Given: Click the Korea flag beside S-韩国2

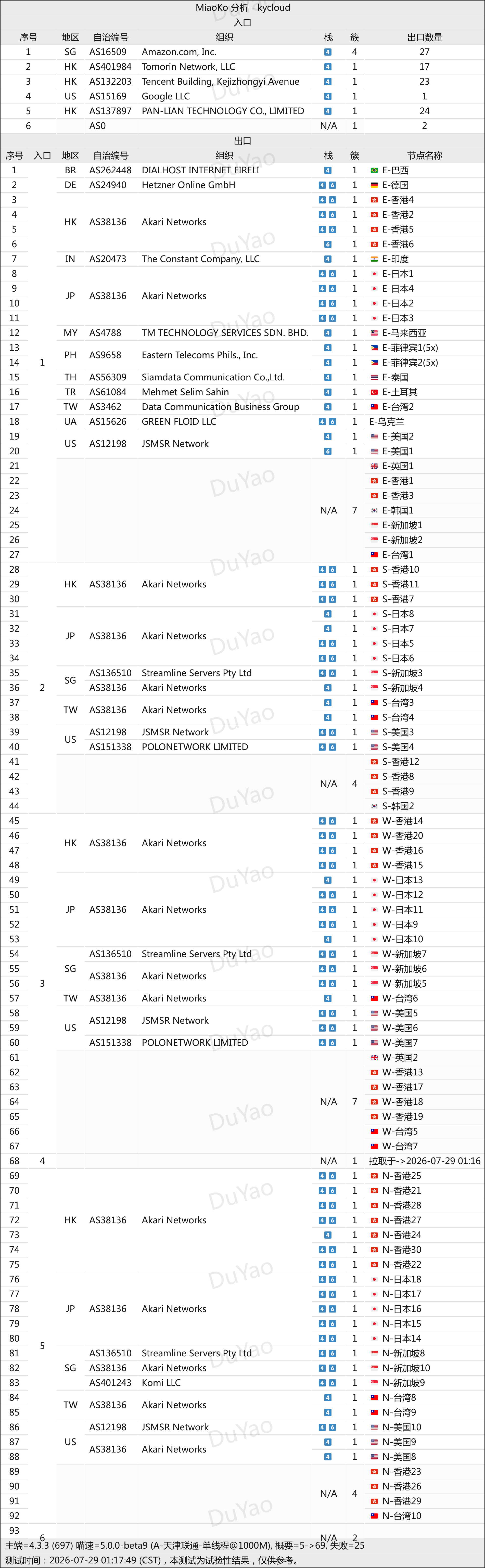Looking at the screenshot, I should click(x=374, y=806).
